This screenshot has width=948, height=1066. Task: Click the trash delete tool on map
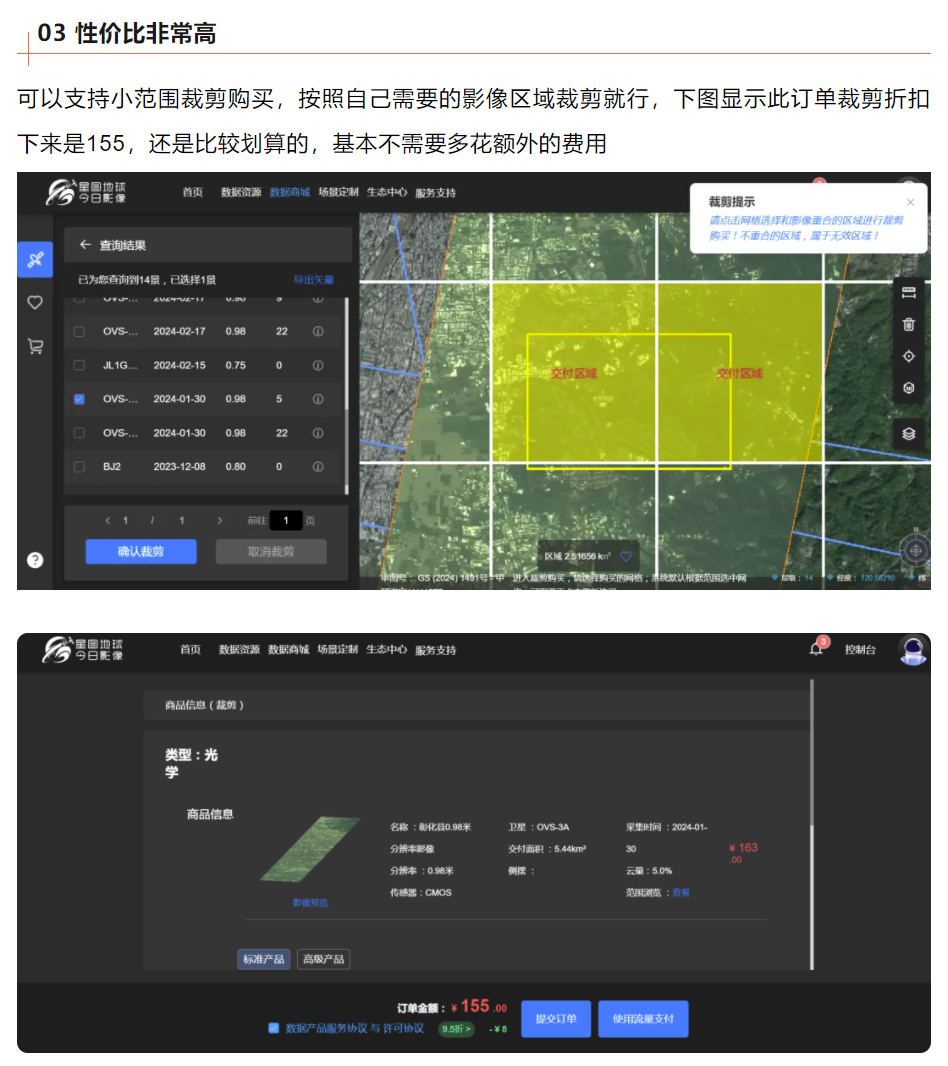pos(908,324)
